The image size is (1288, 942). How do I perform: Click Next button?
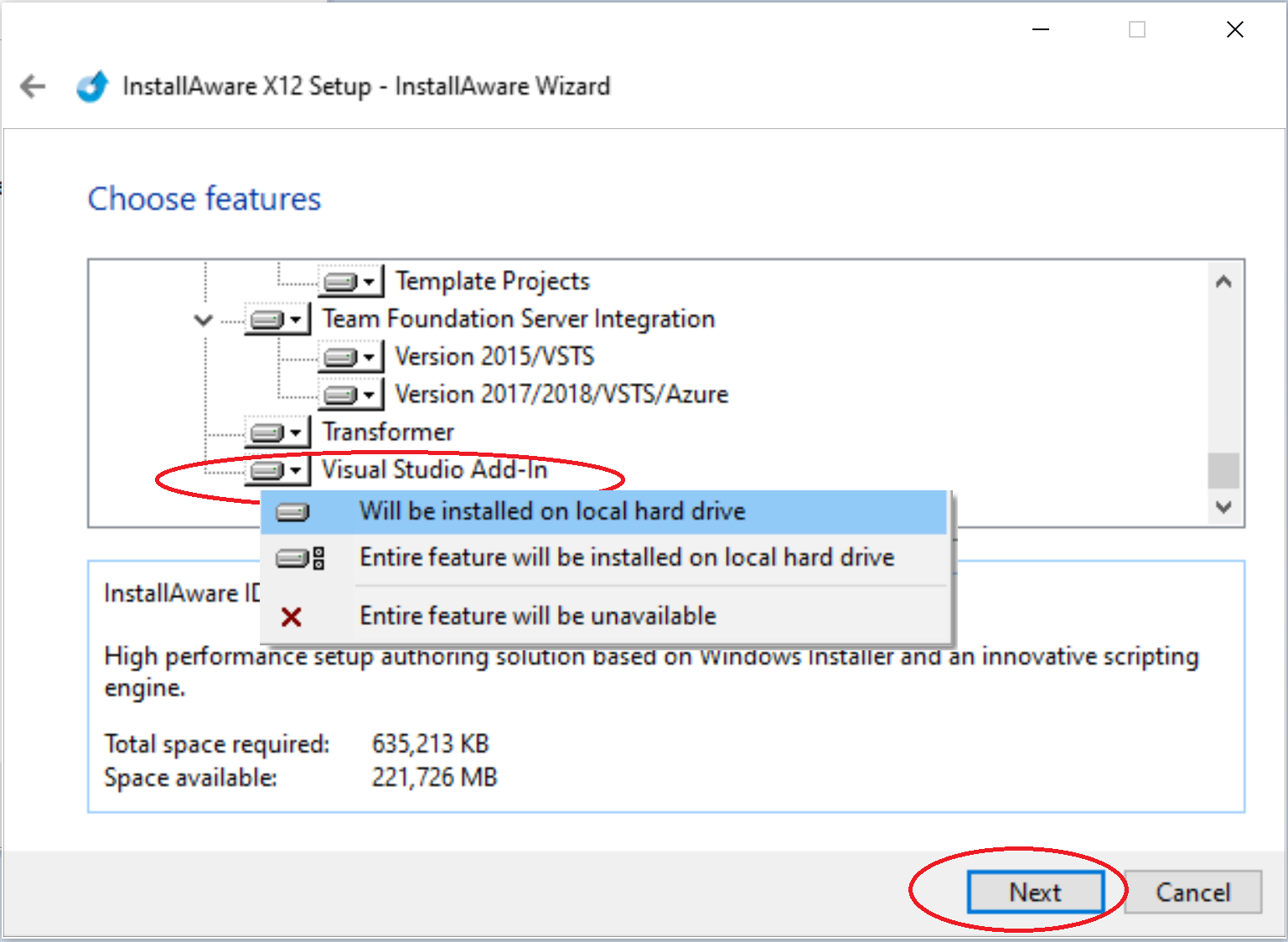(1036, 892)
